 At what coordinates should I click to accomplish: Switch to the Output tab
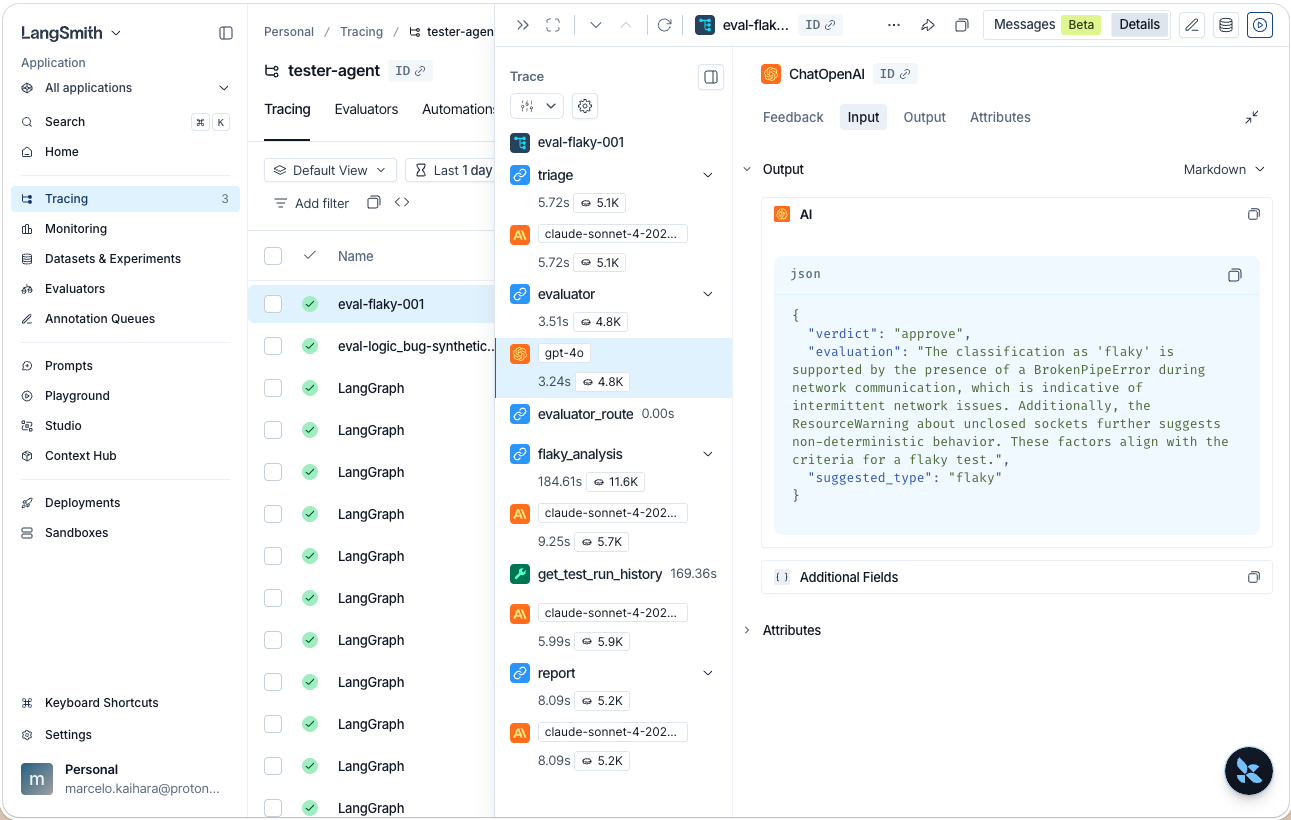(x=924, y=117)
